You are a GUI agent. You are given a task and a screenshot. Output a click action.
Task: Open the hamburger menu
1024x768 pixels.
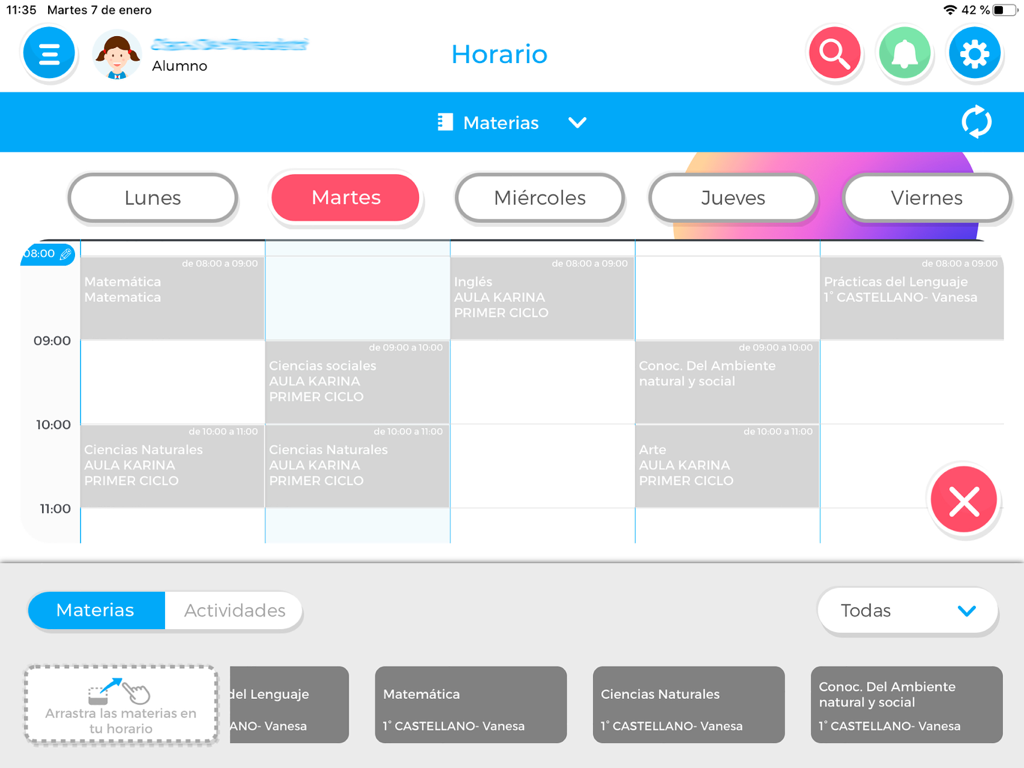tap(48, 53)
